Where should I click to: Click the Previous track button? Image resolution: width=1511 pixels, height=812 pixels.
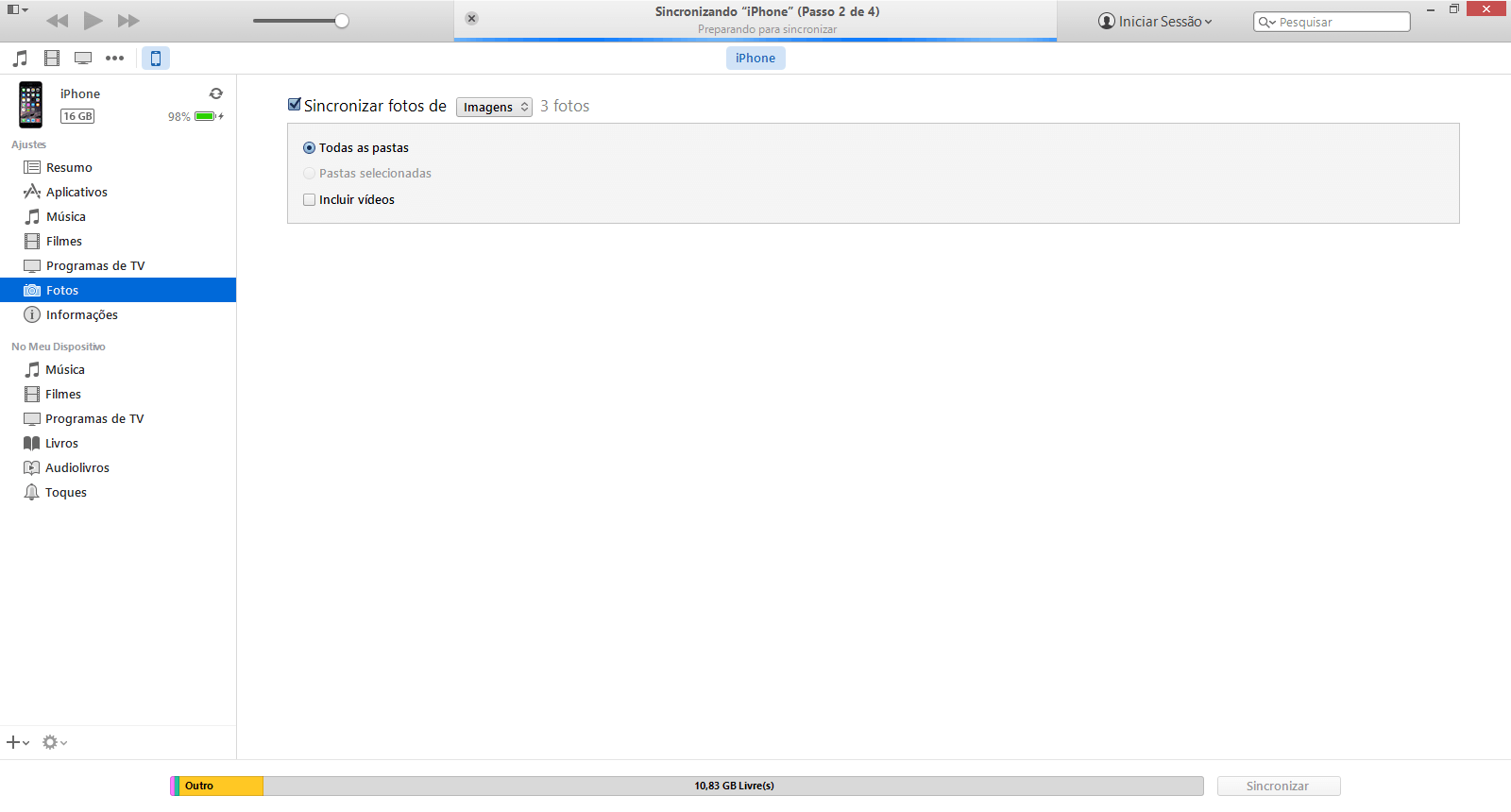[x=57, y=21]
